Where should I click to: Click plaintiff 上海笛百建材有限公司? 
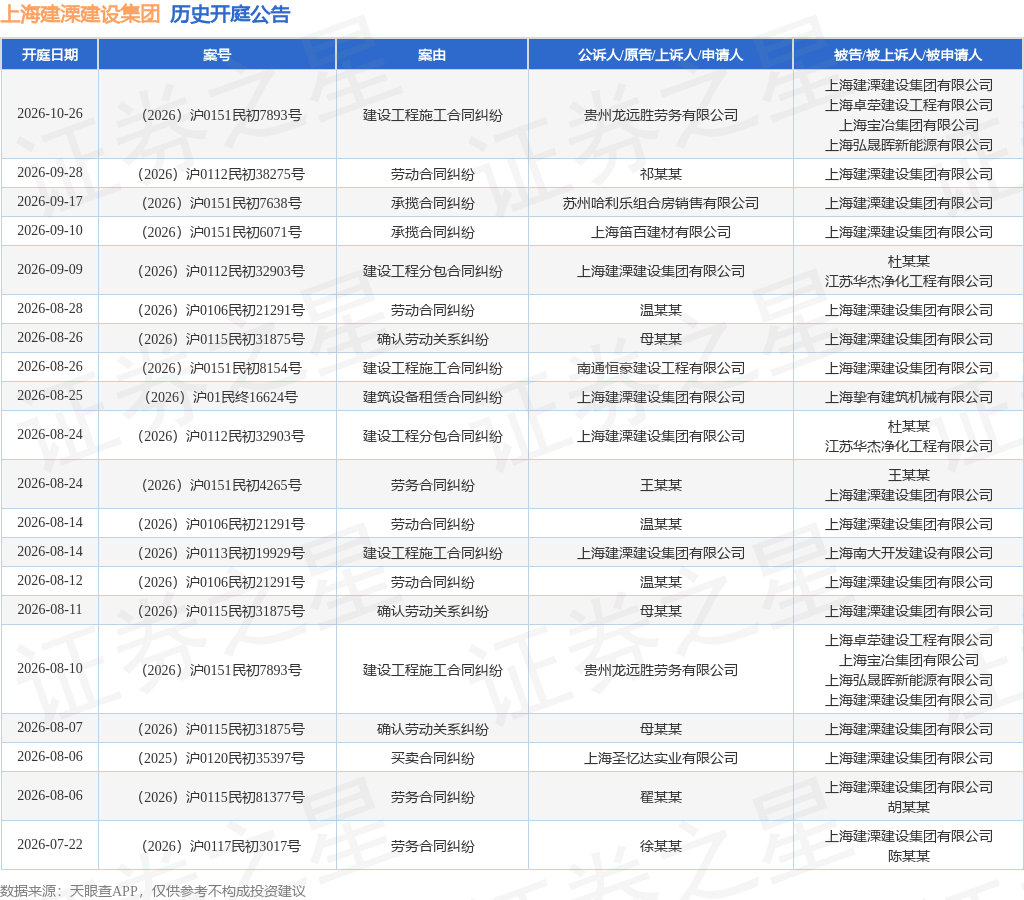(x=660, y=232)
